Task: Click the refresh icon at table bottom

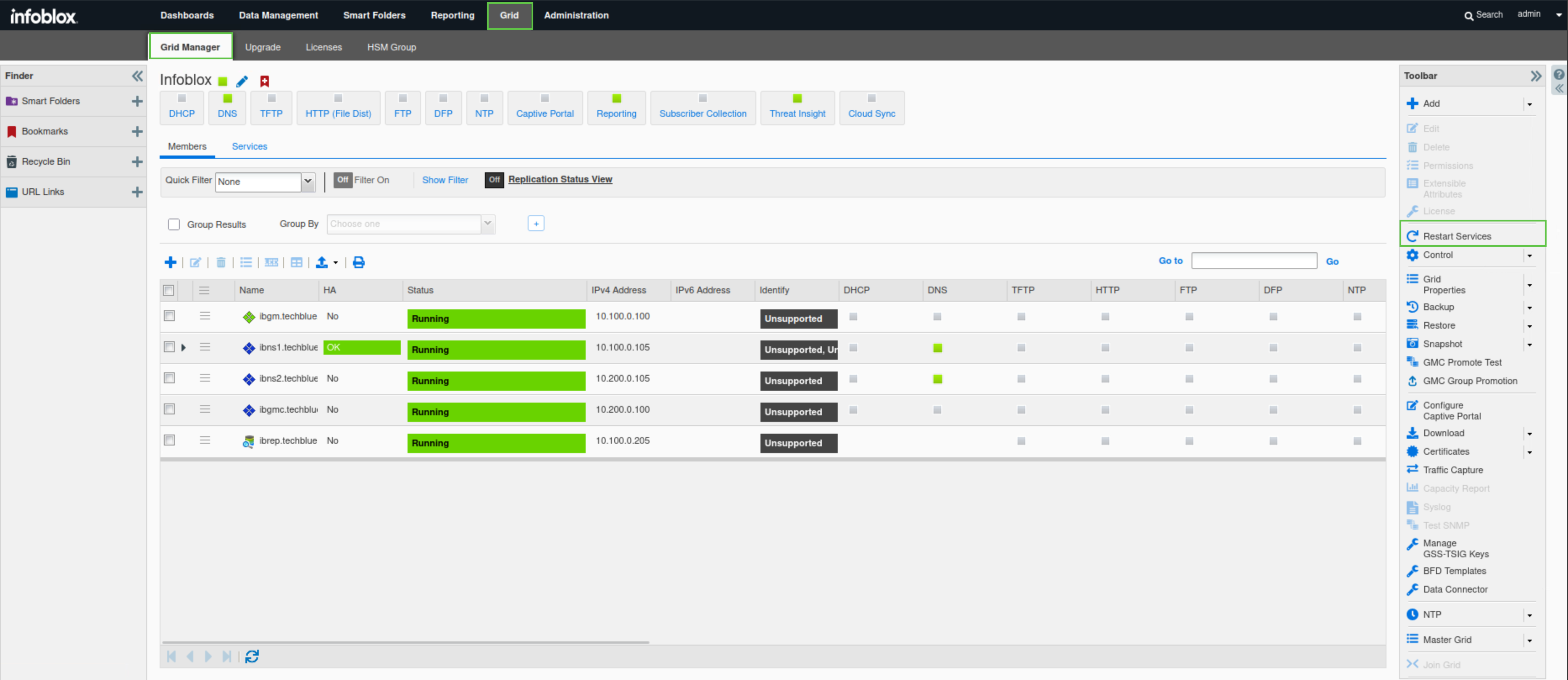Action: pos(252,656)
